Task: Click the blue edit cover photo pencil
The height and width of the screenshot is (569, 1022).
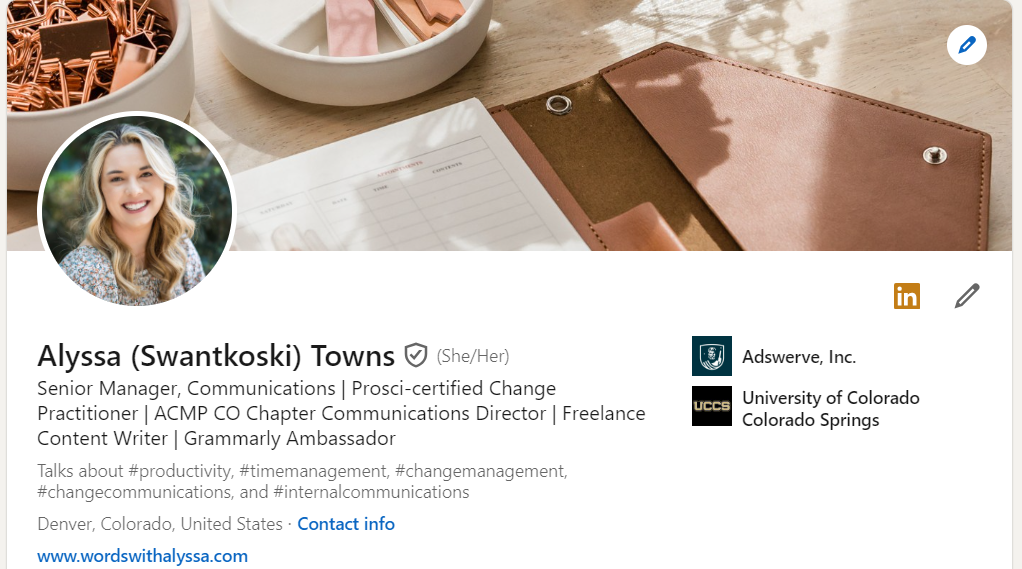Action: coord(966,45)
